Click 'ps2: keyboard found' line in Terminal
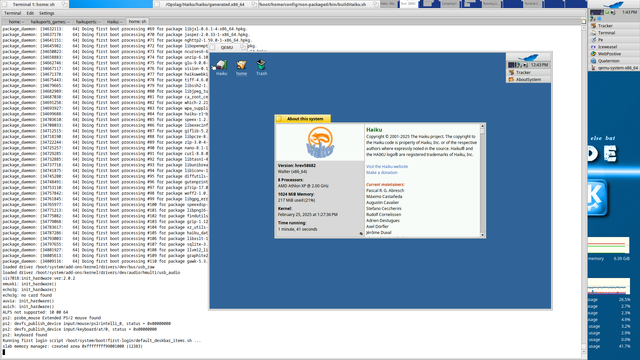 (x=25, y=335)
